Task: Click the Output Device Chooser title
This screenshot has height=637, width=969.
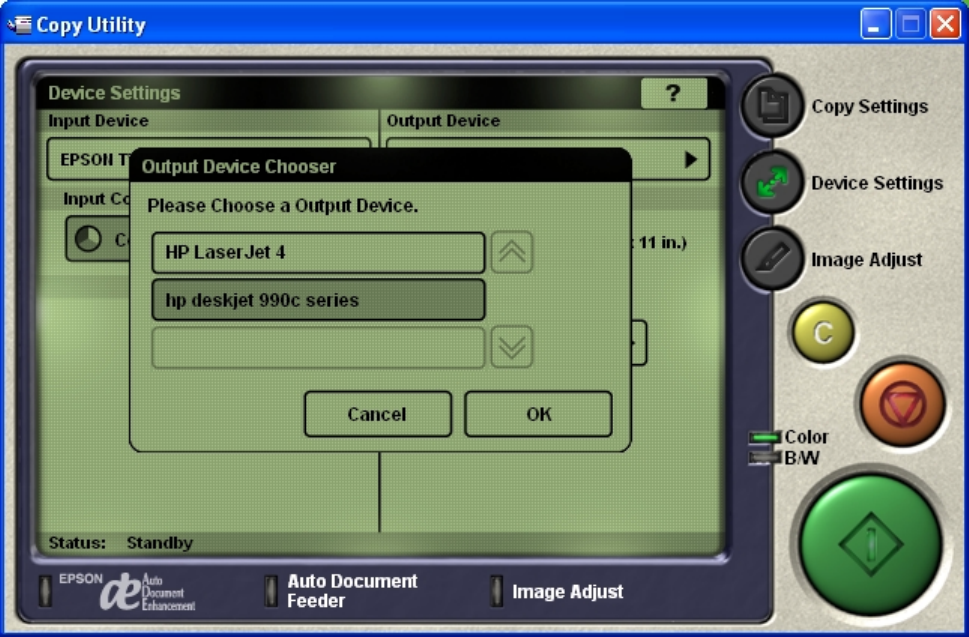Action: point(239,166)
